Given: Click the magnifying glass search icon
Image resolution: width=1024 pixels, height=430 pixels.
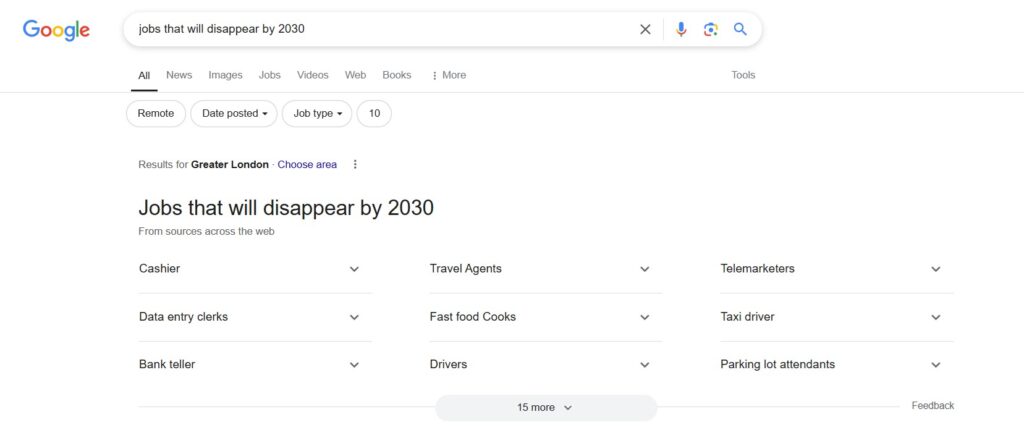Looking at the screenshot, I should (740, 29).
